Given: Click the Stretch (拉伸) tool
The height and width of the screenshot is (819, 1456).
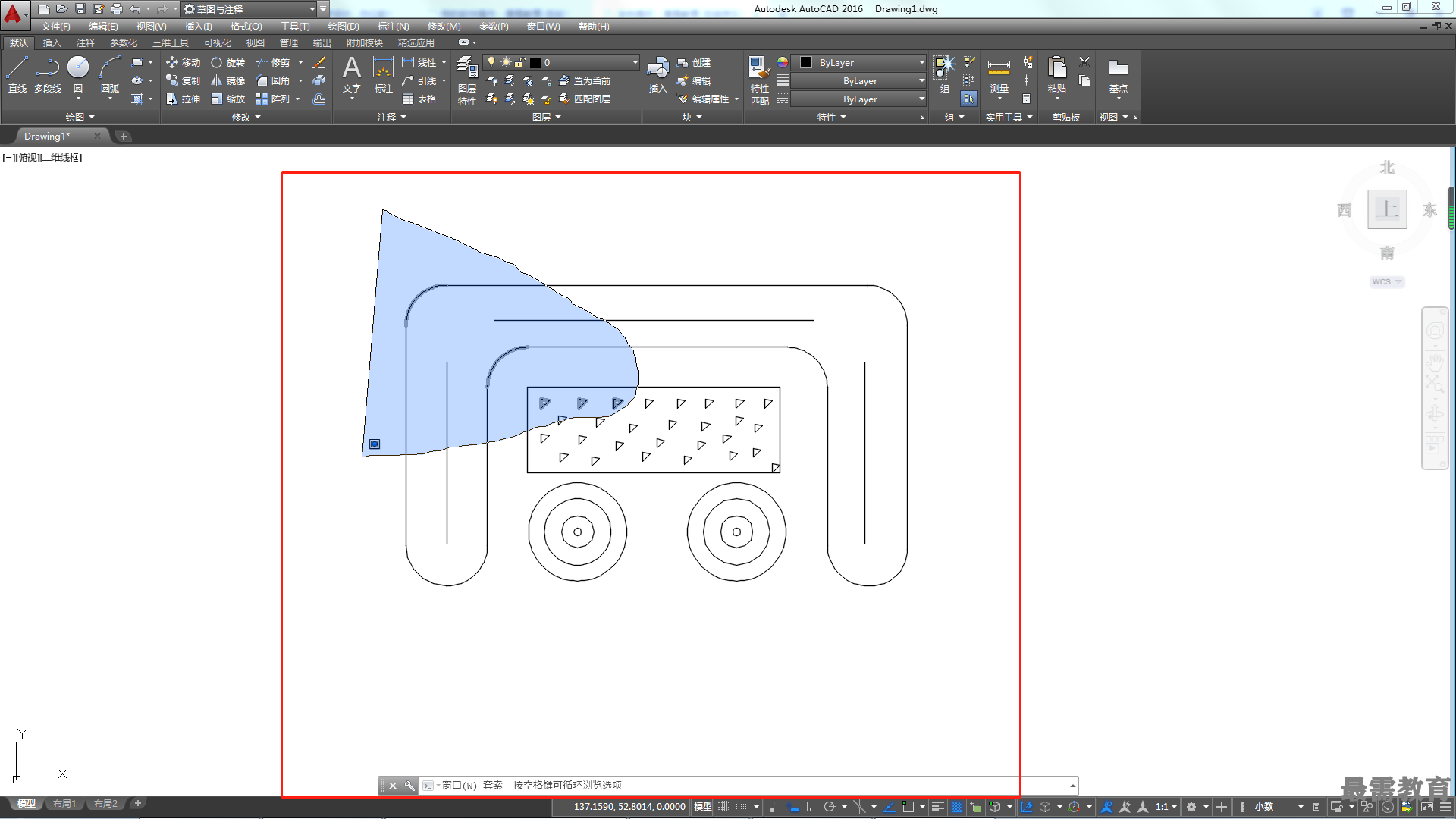Looking at the screenshot, I should tap(183, 99).
